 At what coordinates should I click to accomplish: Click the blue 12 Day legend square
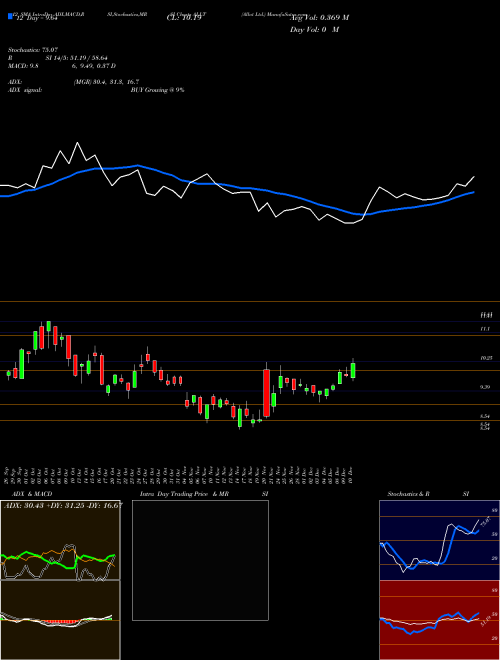tap(11, 17)
